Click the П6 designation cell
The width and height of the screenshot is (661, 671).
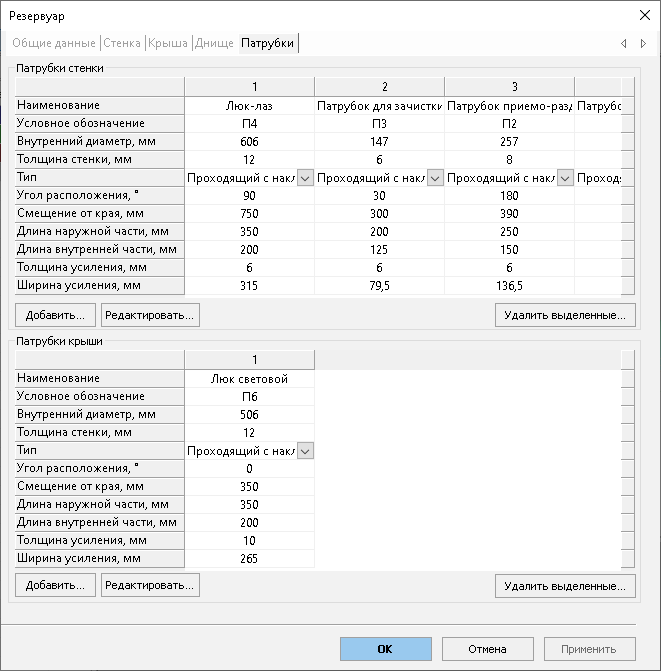coord(249,397)
